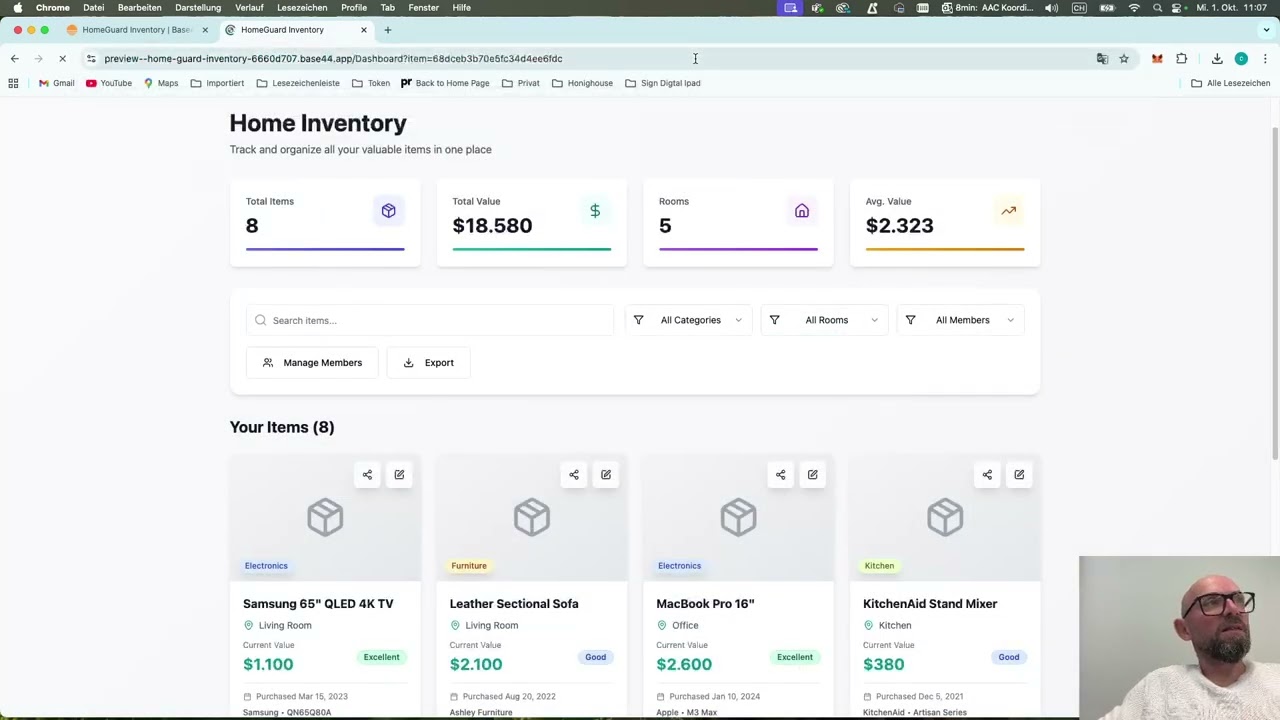This screenshot has height=720, width=1280.
Task: Open the Honighouse bookmark folder
Action: (582, 83)
